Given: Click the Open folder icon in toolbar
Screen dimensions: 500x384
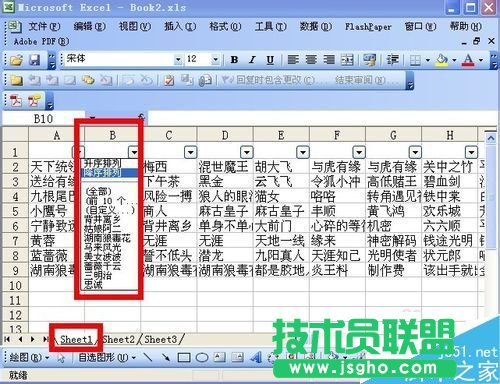Looking at the screenshot, I should tap(16, 60).
